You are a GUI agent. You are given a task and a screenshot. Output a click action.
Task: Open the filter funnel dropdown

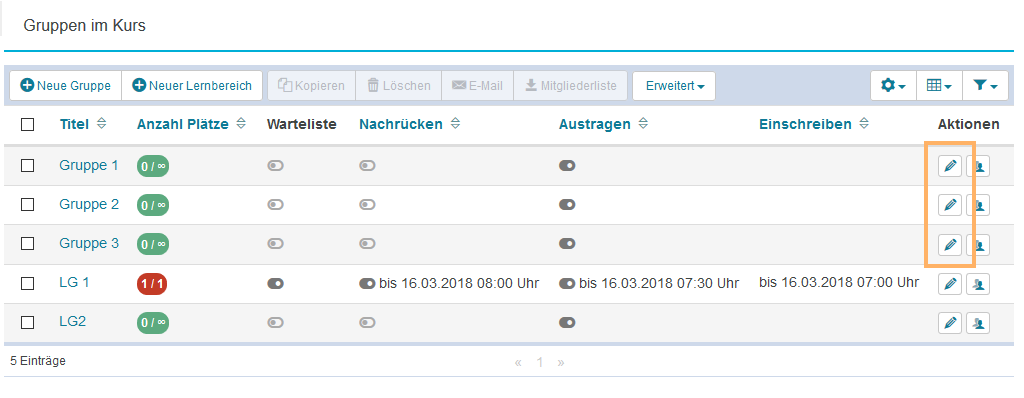(x=985, y=86)
